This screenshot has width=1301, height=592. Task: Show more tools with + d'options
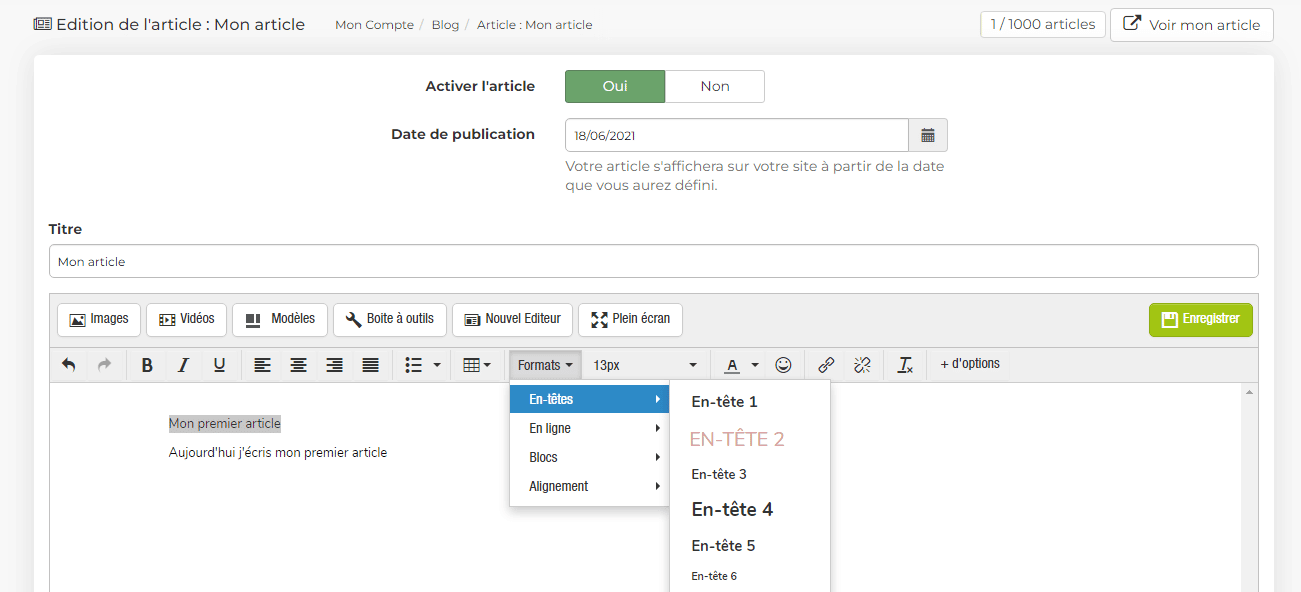[970, 364]
